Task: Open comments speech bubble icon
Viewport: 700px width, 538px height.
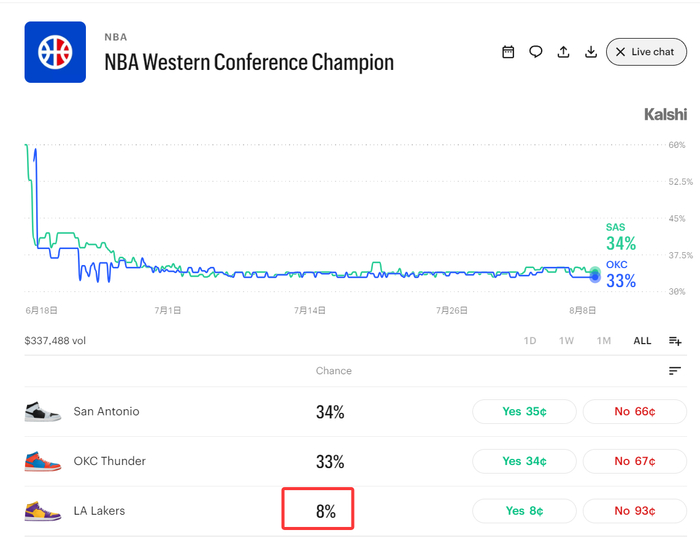Action: click(536, 52)
